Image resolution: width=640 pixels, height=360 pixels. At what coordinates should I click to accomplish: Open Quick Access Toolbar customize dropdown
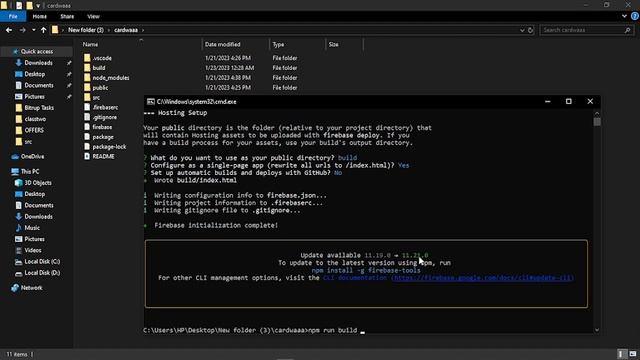click(38, 6)
